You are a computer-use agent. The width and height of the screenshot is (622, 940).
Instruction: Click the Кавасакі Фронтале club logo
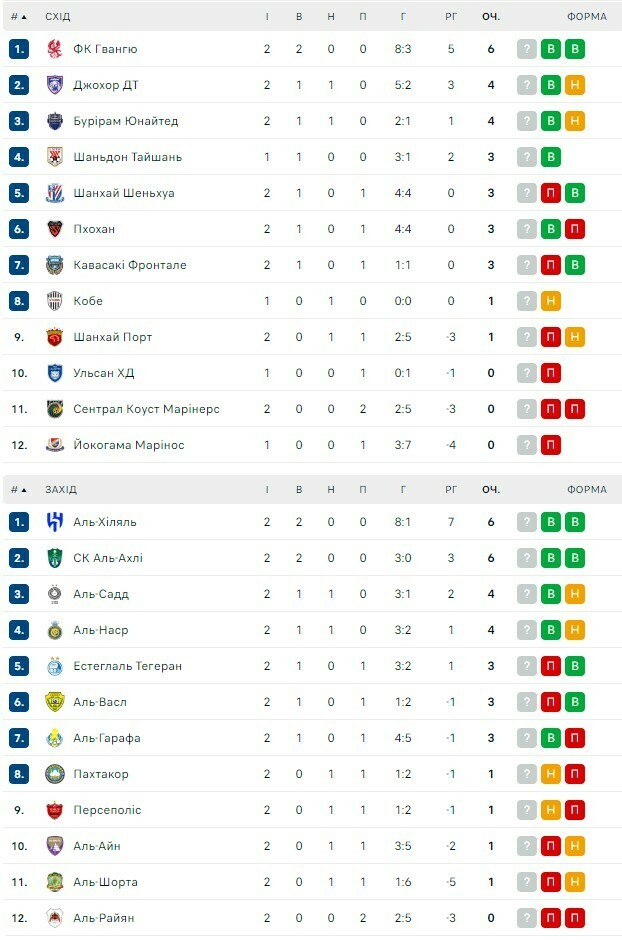[55, 265]
